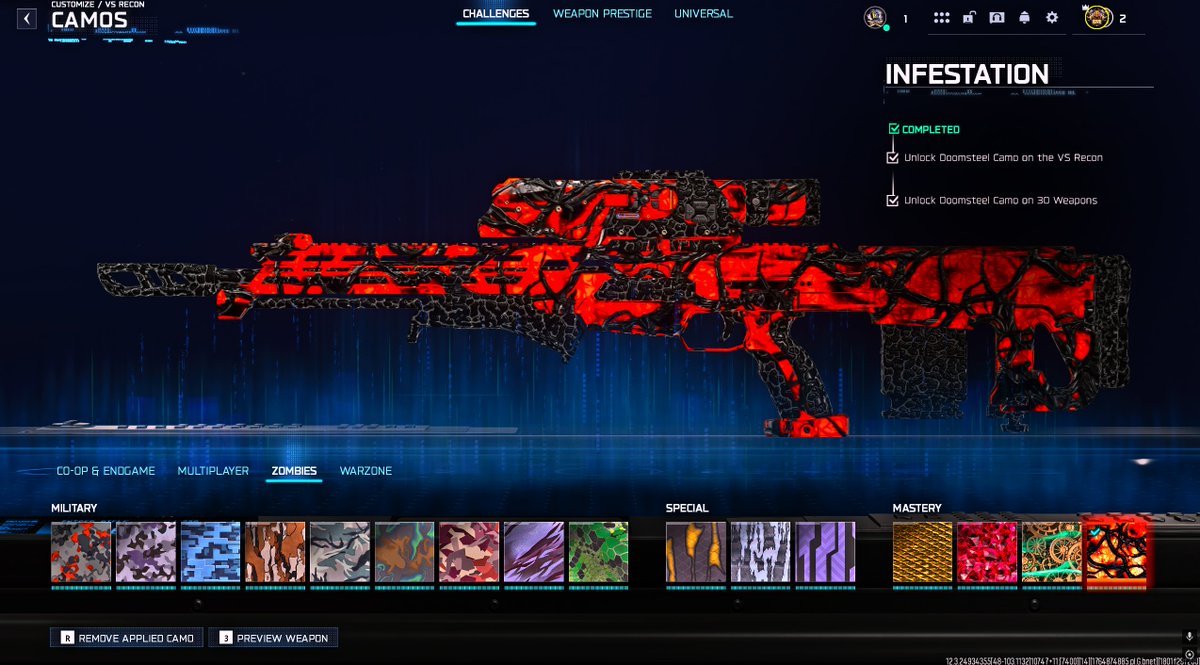Image resolution: width=1200 pixels, height=665 pixels.
Task: Select the green hexagon Military camo
Action: [598, 552]
